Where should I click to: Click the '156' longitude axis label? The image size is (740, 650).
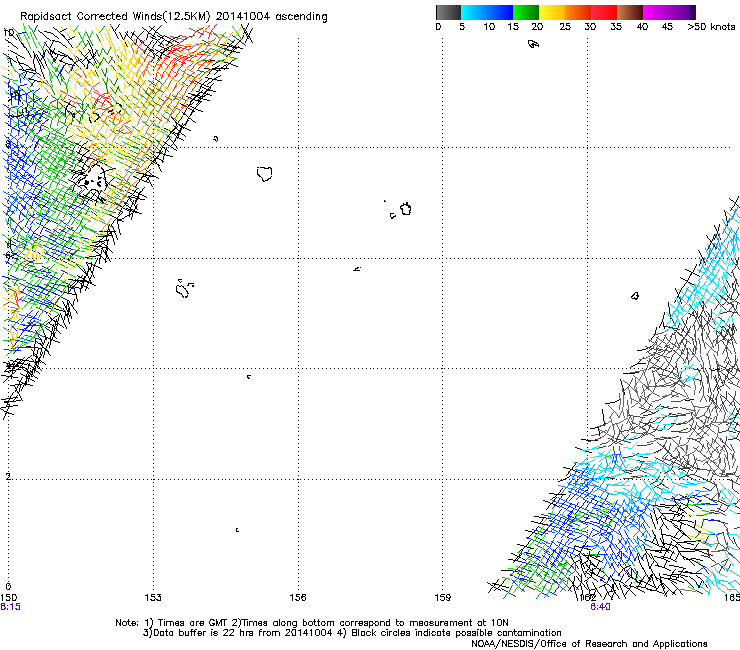point(298,598)
